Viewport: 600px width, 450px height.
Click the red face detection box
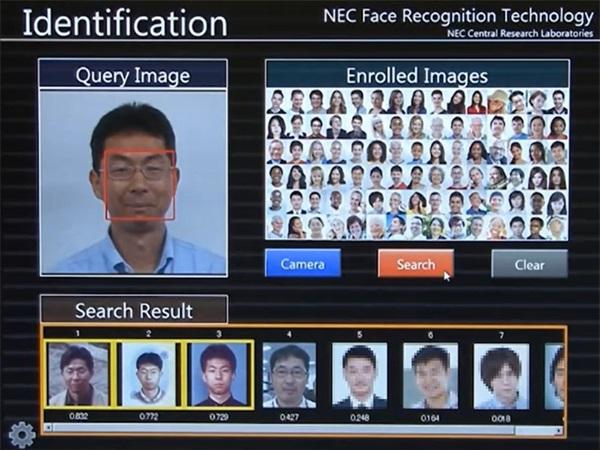pos(140,186)
